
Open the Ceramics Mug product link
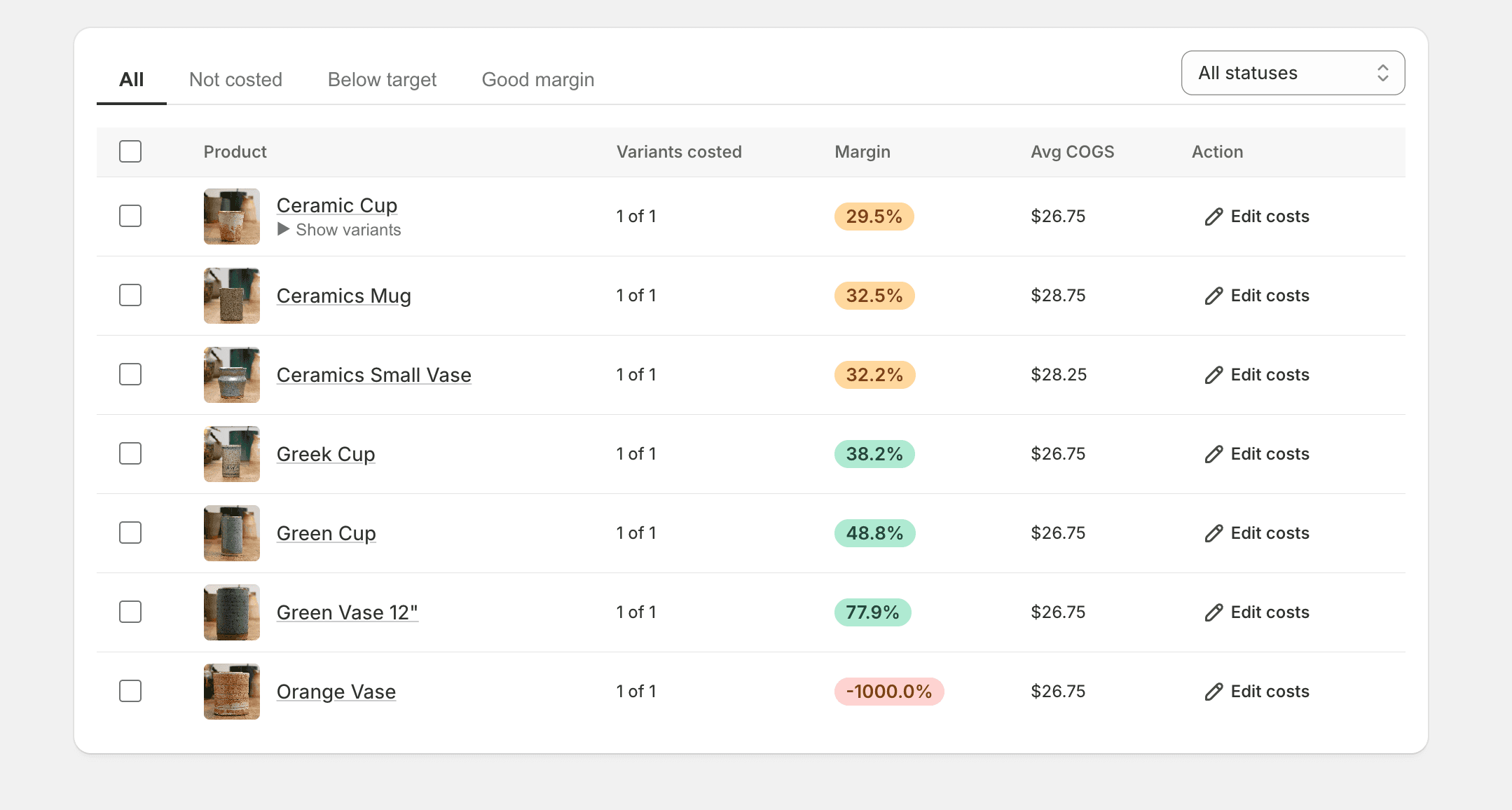tap(344, 296)
